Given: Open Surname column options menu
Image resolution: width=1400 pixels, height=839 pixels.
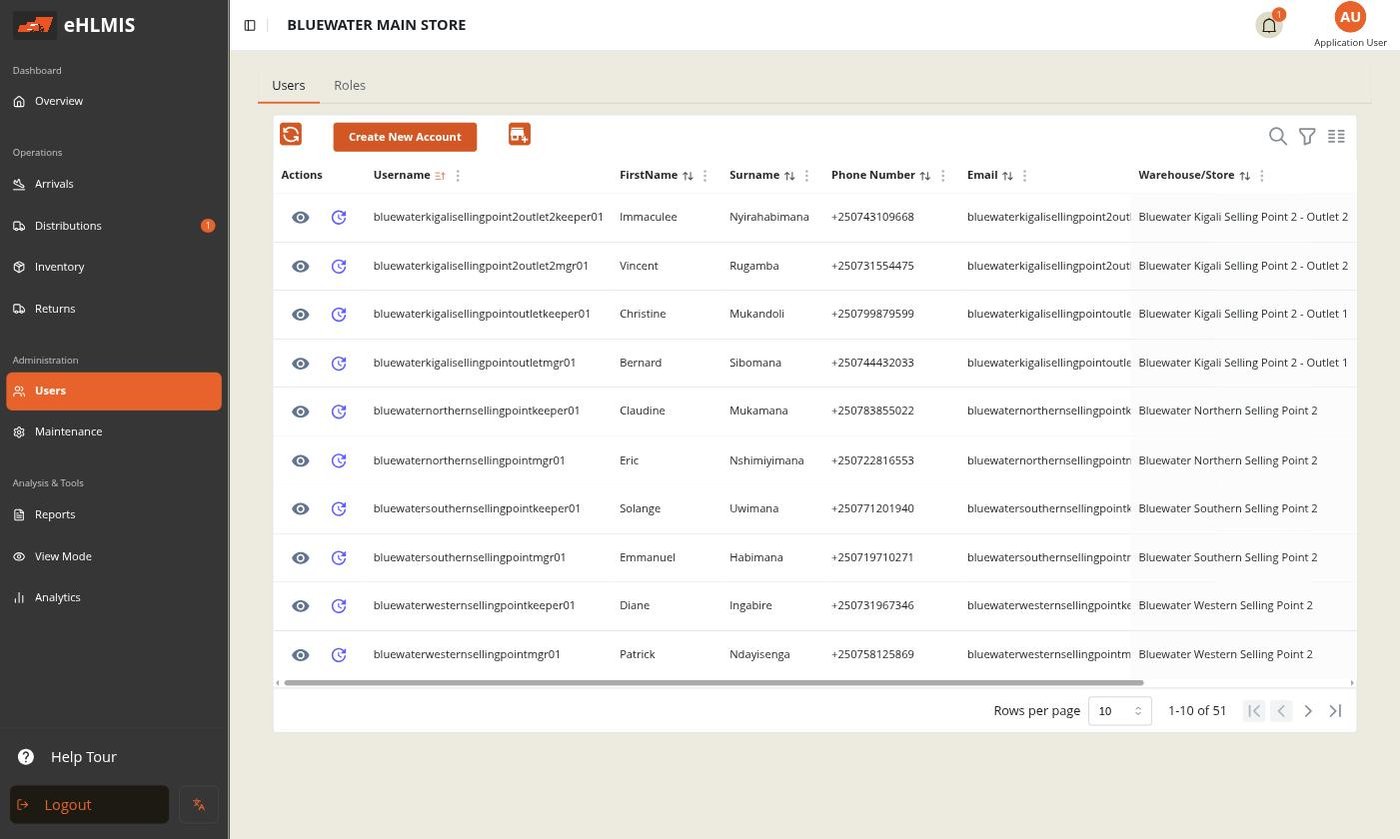Looking at the screenshot, I should [x=807, y=176].
